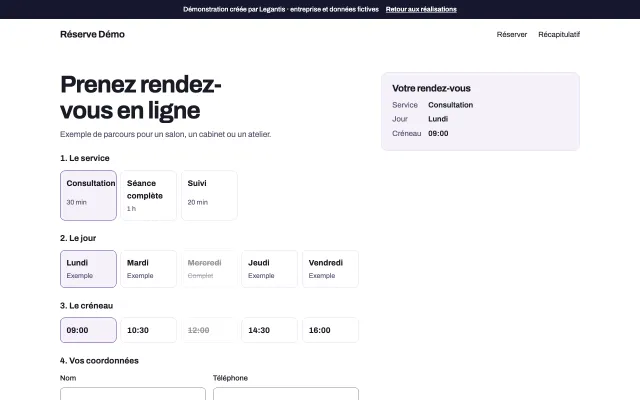Click the Consultation value in the summary
This screenshot has height=400, width=640.
[451, 105]
